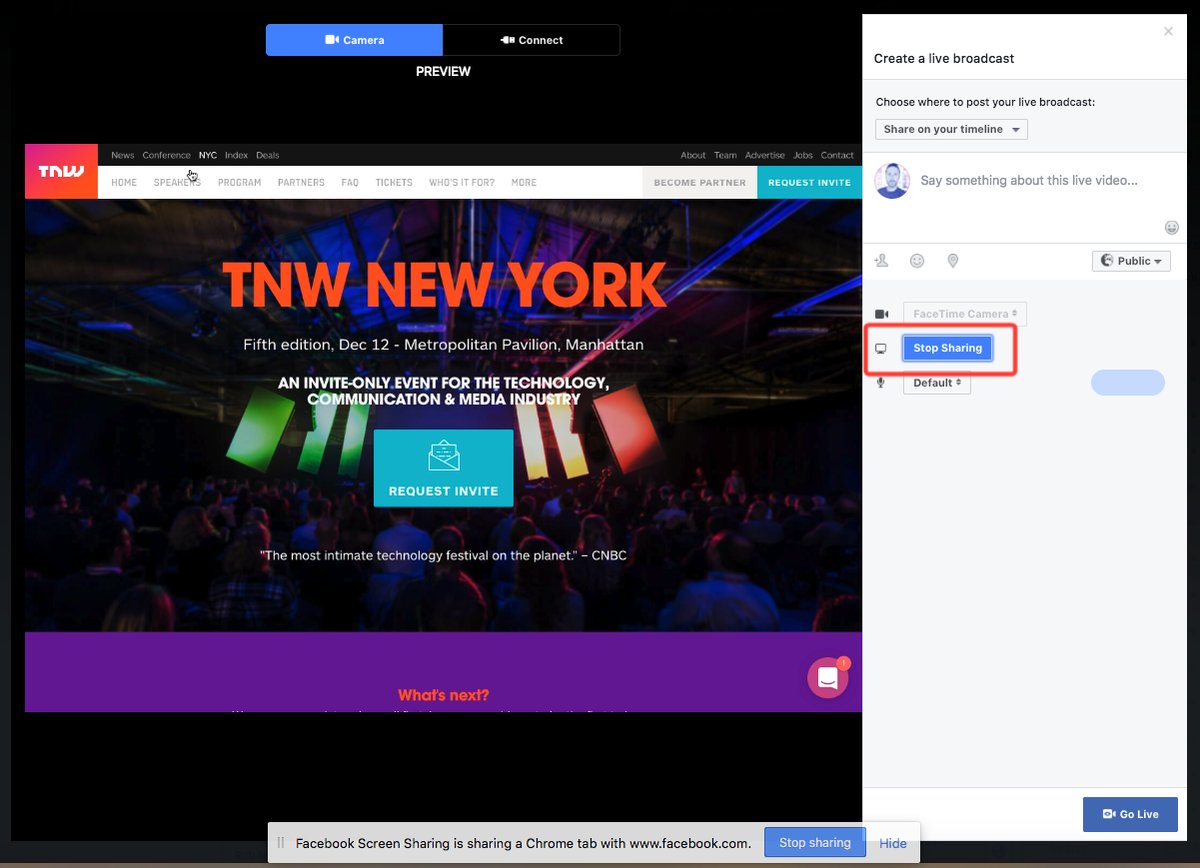The height and width of the screenshot is (868, 1200).
Task: Open the feeling/activity emoji icon
Action: (917, 260)
